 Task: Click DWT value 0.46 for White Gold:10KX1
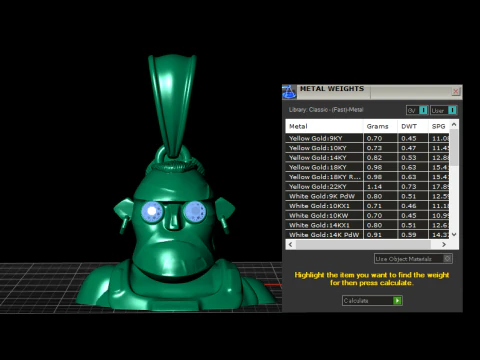409,206
